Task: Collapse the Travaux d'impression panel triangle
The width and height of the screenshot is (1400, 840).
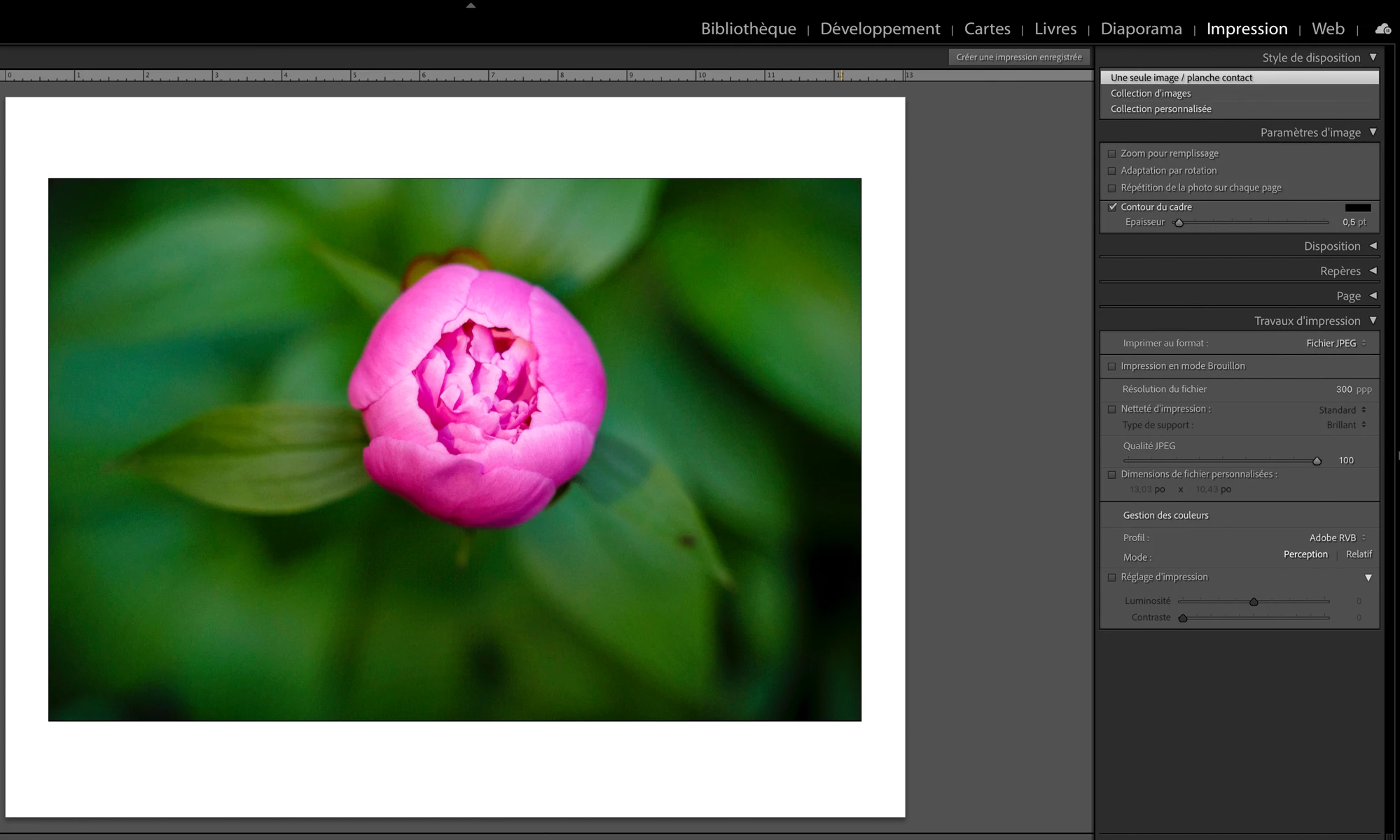Action: tap(1373, 321)
